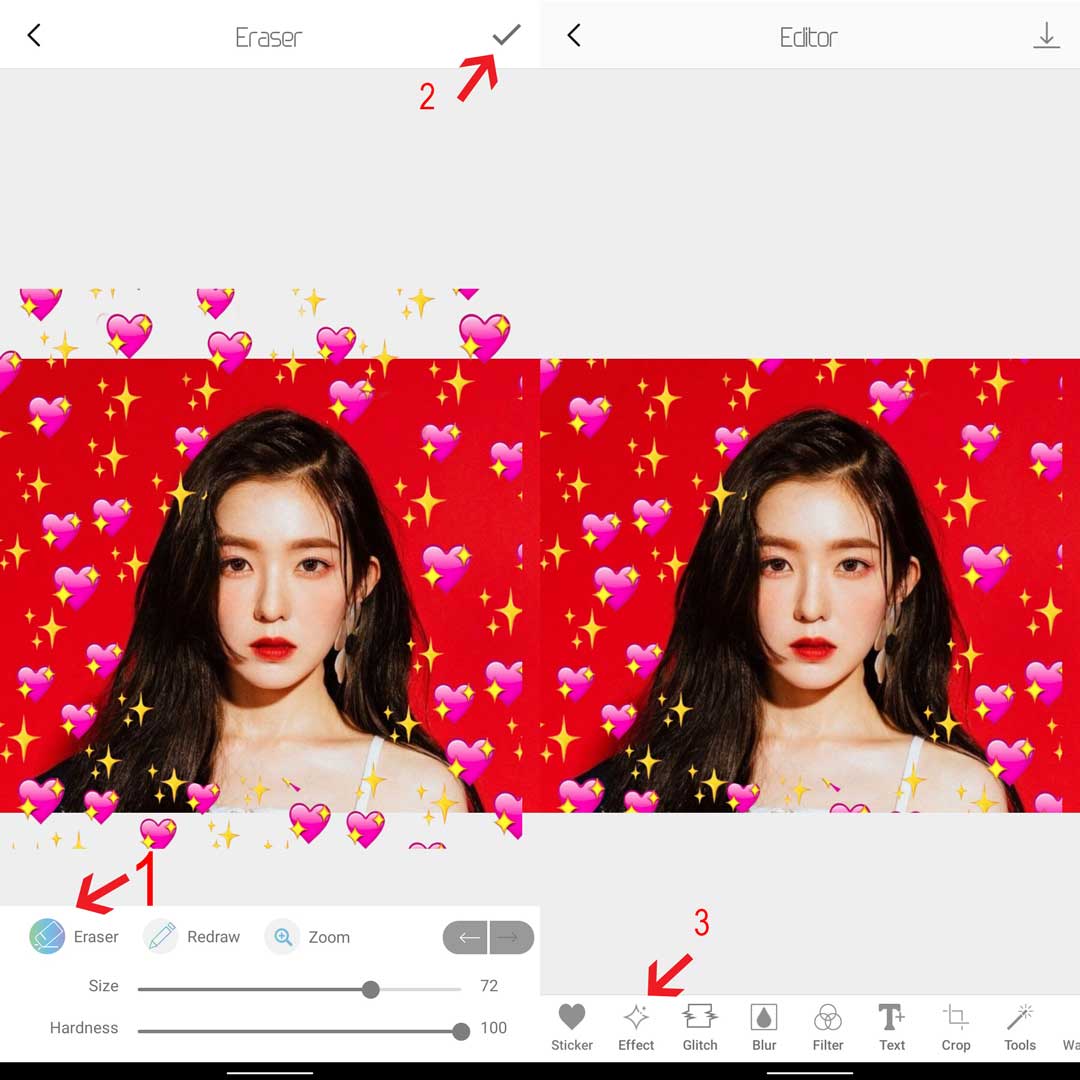Undo the last eraser stroke
This screenshot has height=1080, width=1080.
[x=466, y=937]
